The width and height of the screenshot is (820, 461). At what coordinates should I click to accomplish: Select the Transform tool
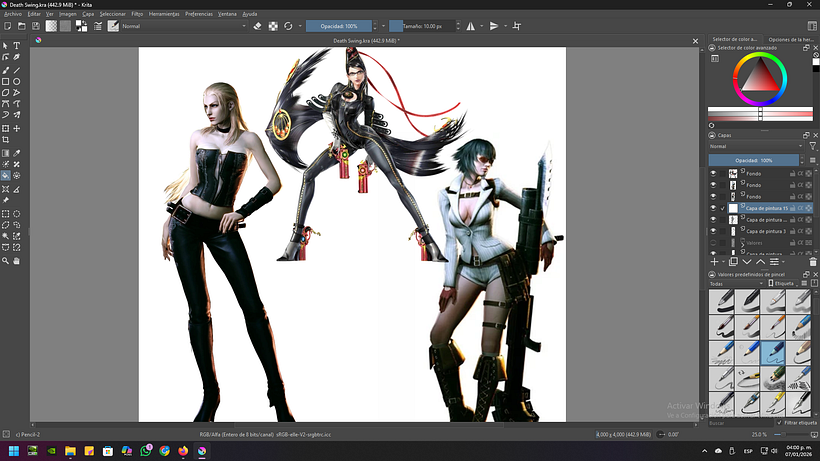[x=6, y=129]
